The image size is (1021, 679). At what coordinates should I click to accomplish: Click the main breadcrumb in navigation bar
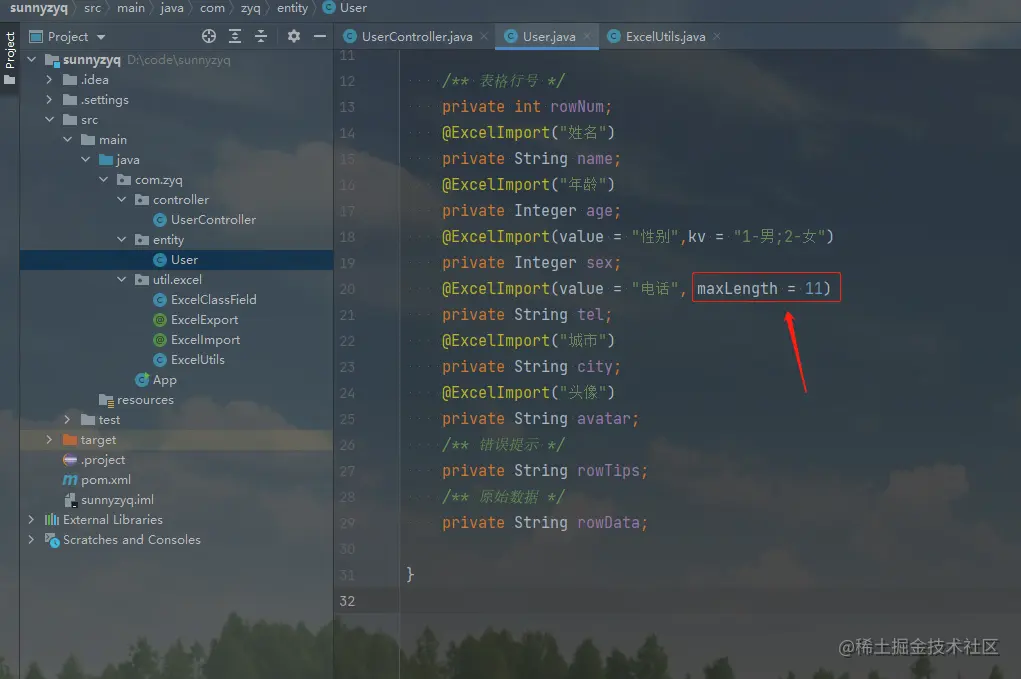(131, 8)
